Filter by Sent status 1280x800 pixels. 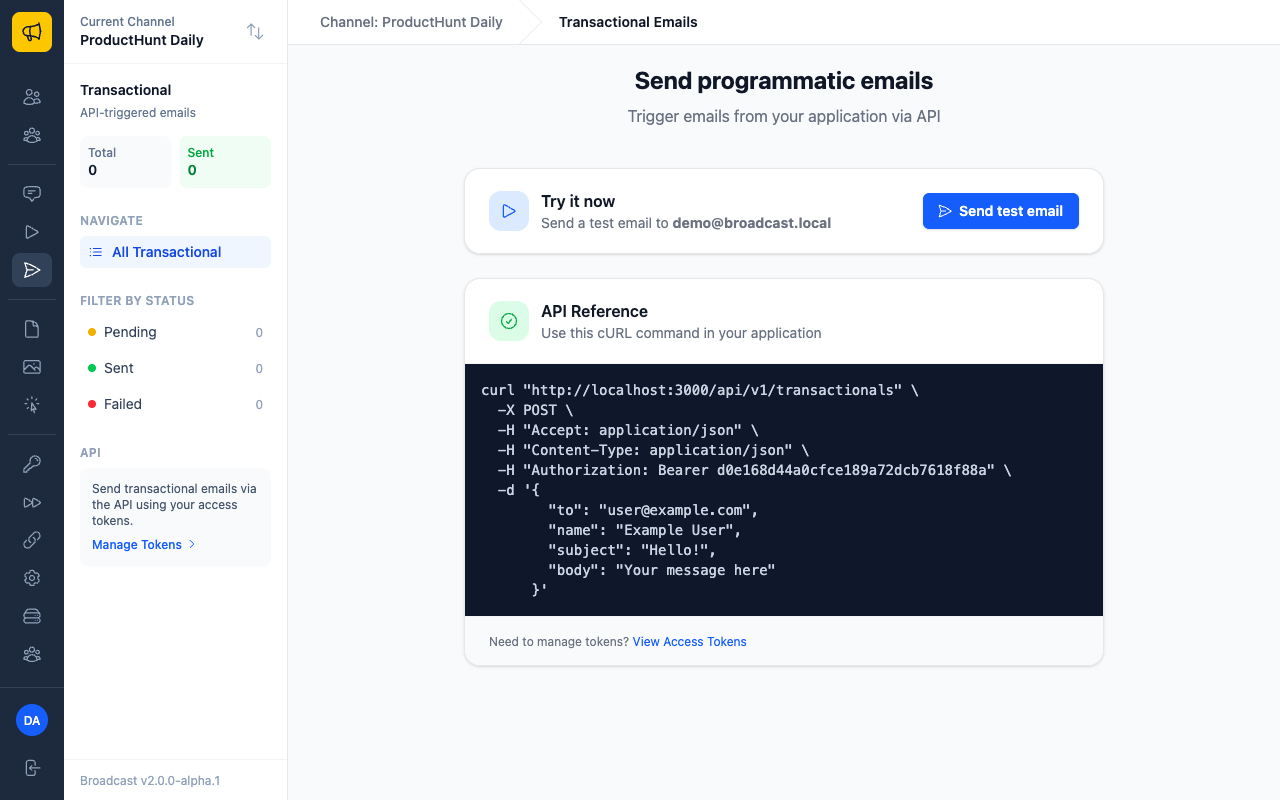175,368
